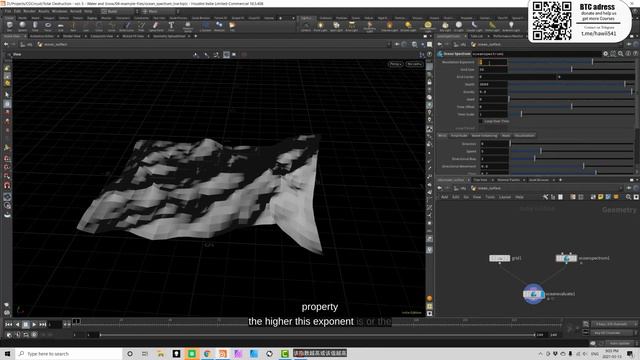The width and height of the screenshot is (640, 360).
Task: Select the Sphere shelf tool
Action: coord(22,26)
